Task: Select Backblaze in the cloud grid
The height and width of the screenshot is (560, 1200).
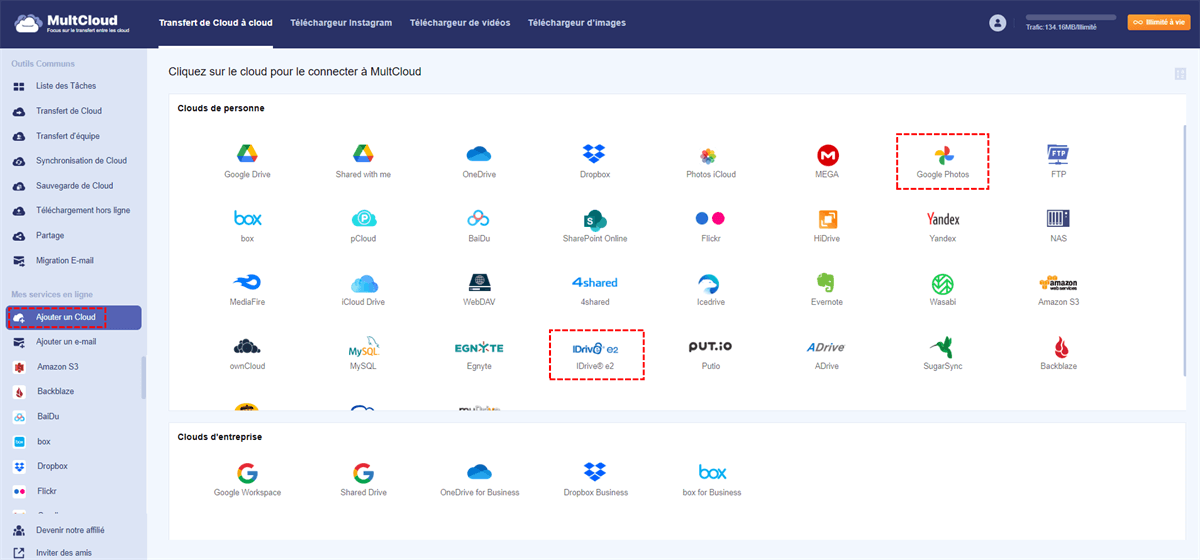Action: 1058,353
